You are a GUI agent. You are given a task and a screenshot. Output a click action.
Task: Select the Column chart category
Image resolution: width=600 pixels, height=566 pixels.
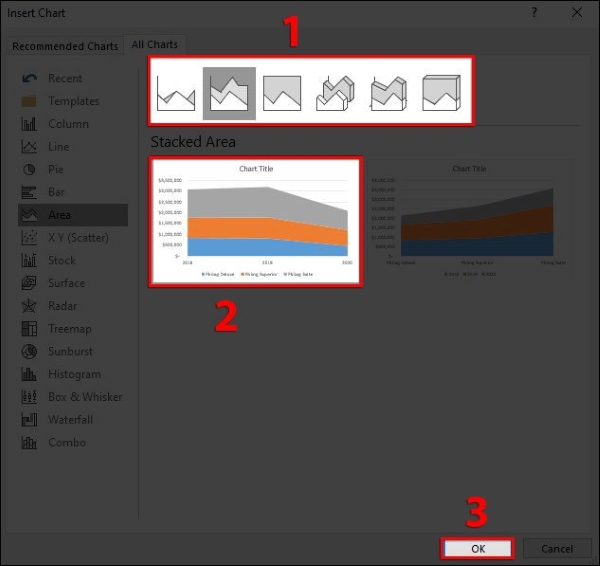pos(73,124)
